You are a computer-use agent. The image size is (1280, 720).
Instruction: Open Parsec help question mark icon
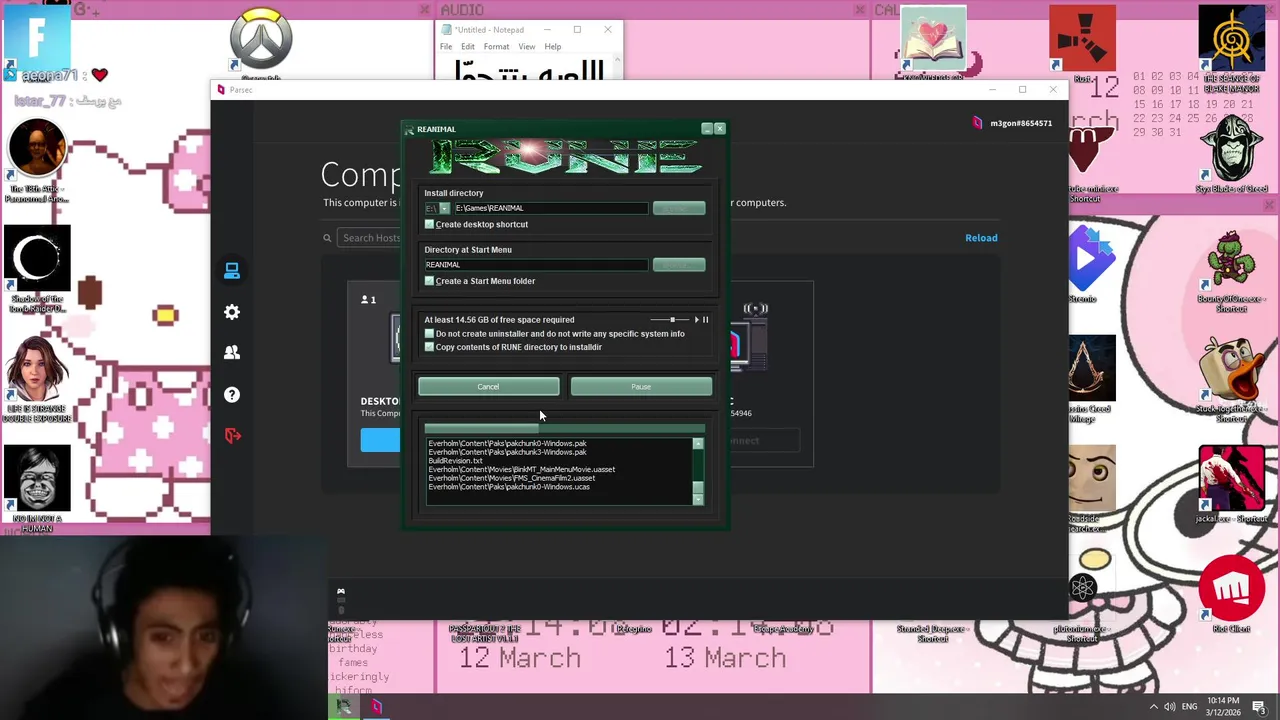tap(232, 395)
